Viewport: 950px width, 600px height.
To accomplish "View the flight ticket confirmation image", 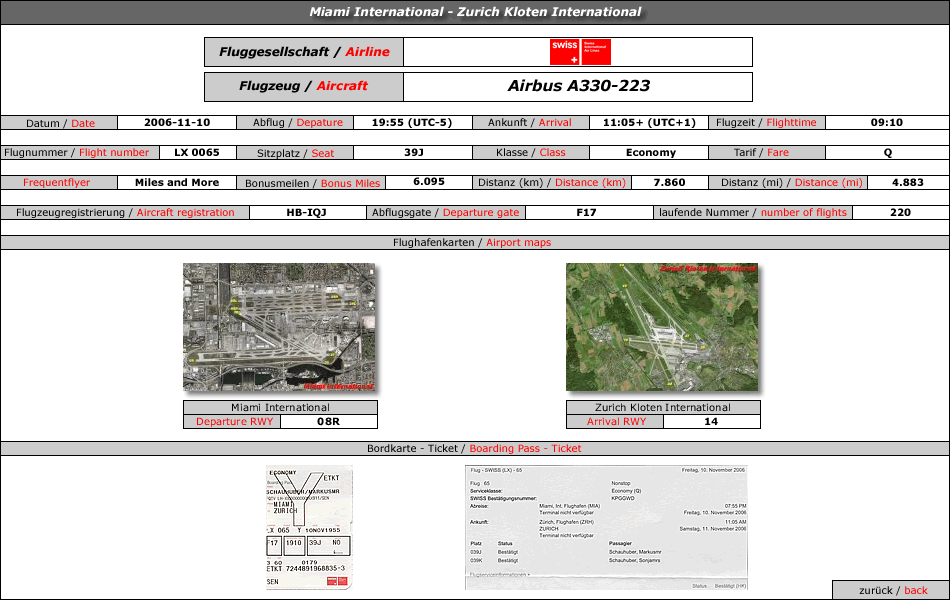I will click(x=606, y=527).
